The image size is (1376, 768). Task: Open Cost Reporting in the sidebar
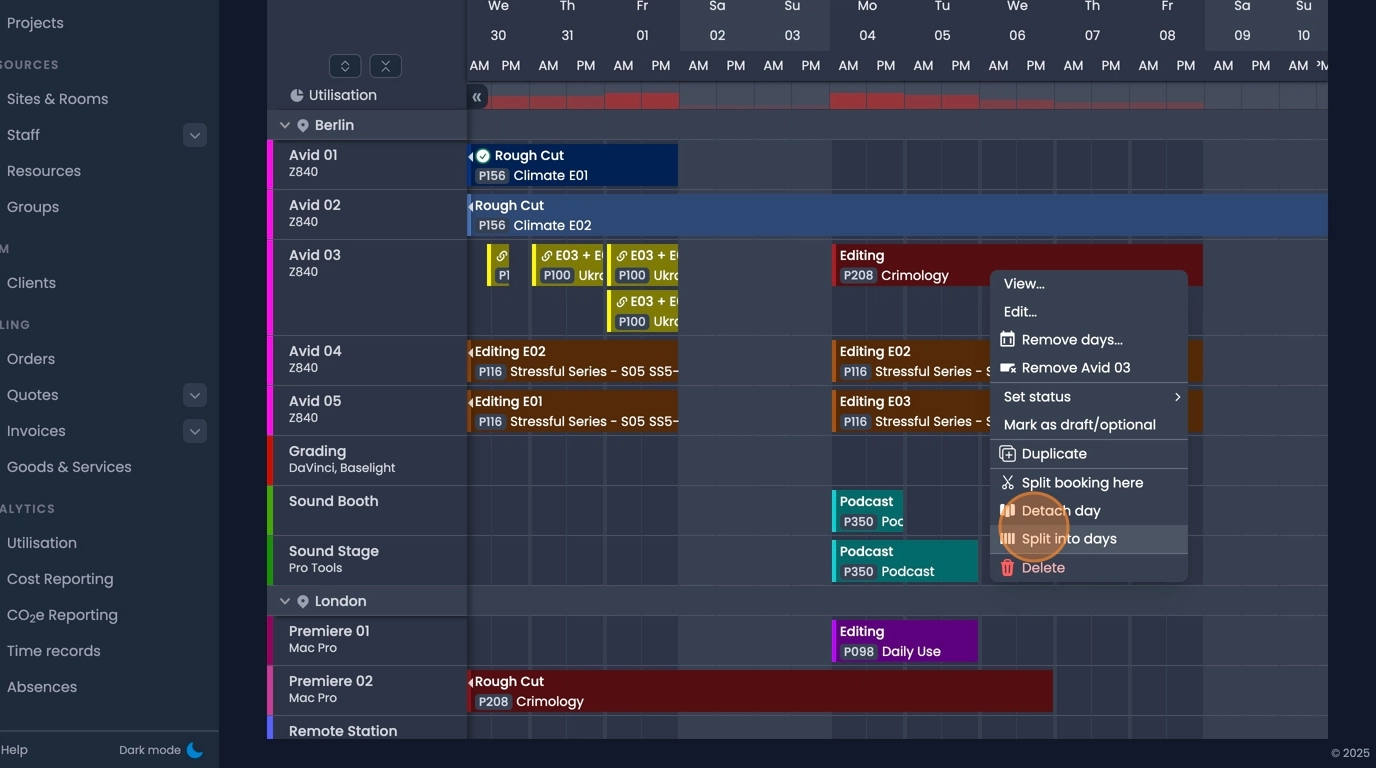point(60,579)
